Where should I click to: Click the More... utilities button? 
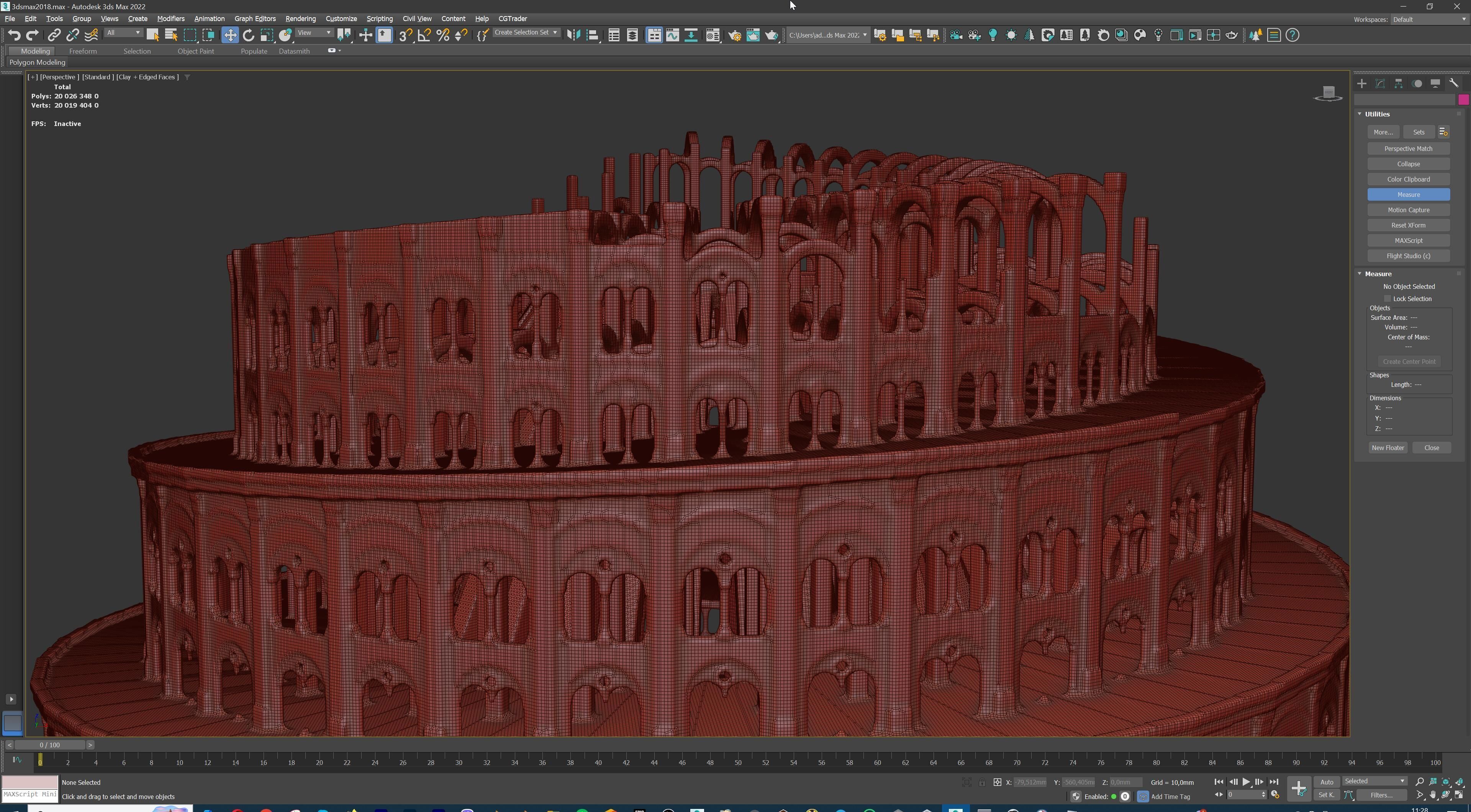pyautogui.click(x=1383, y=132)
